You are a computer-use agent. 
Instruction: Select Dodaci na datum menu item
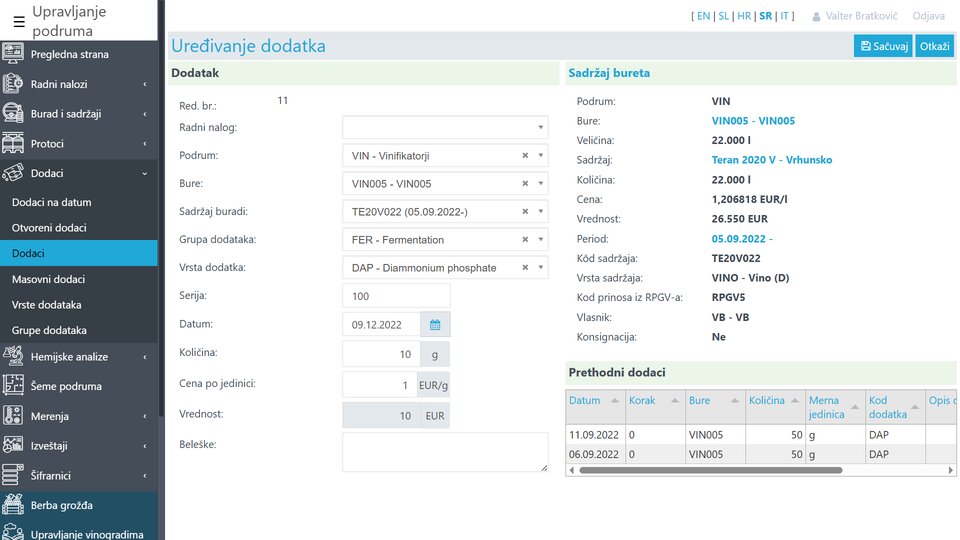coord(51,202)
